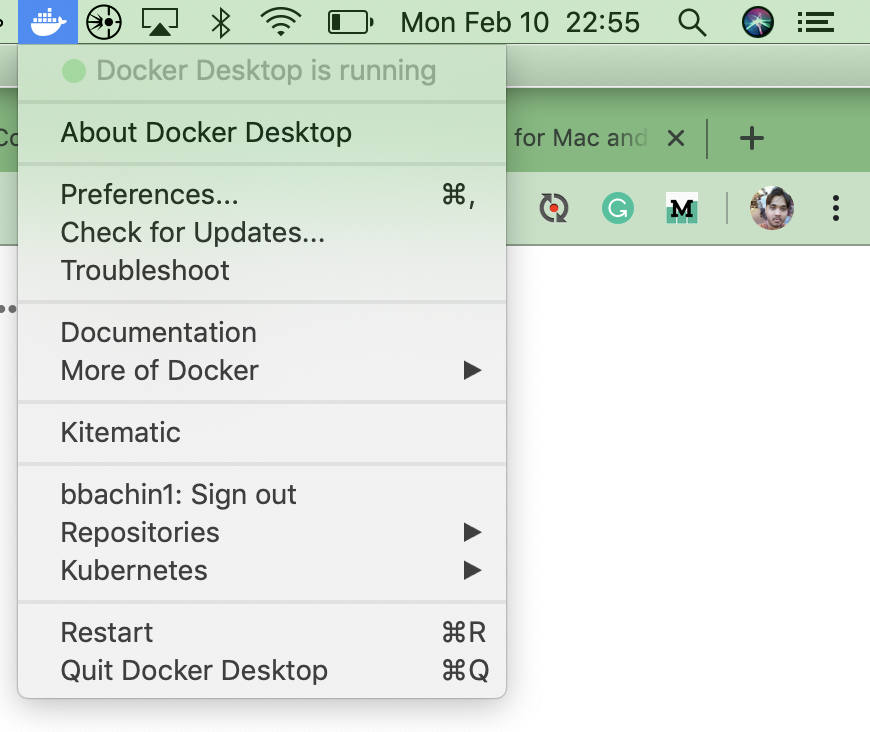Open Docker Preferences...
This screenshot has width=870, height=732.
tap(262, 195)
